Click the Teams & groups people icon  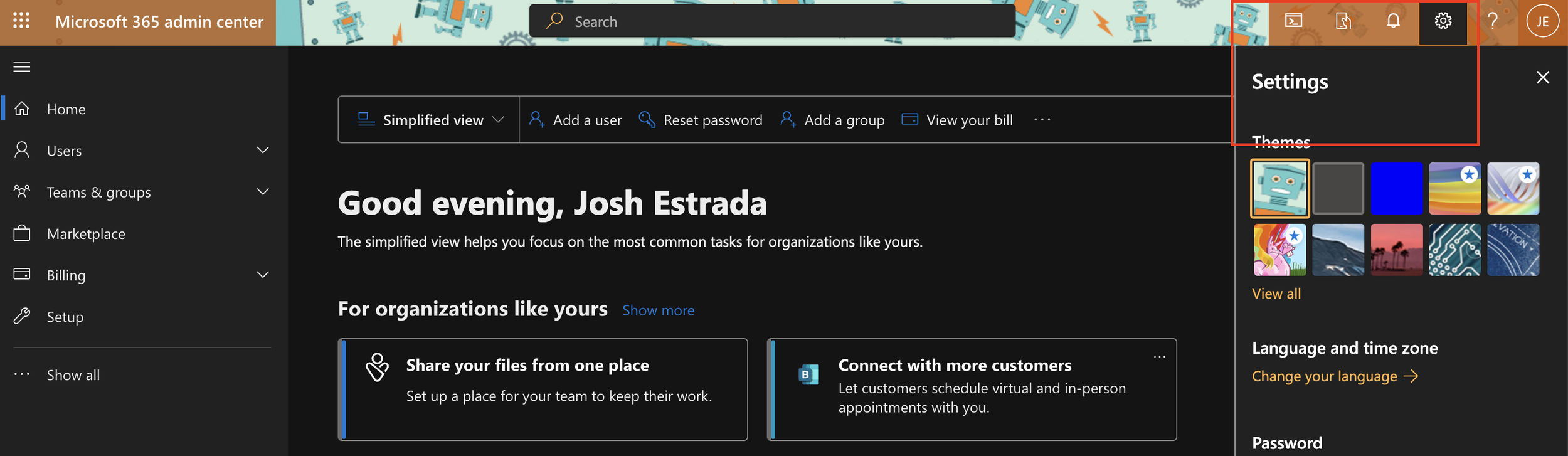(x=22, y=191)
